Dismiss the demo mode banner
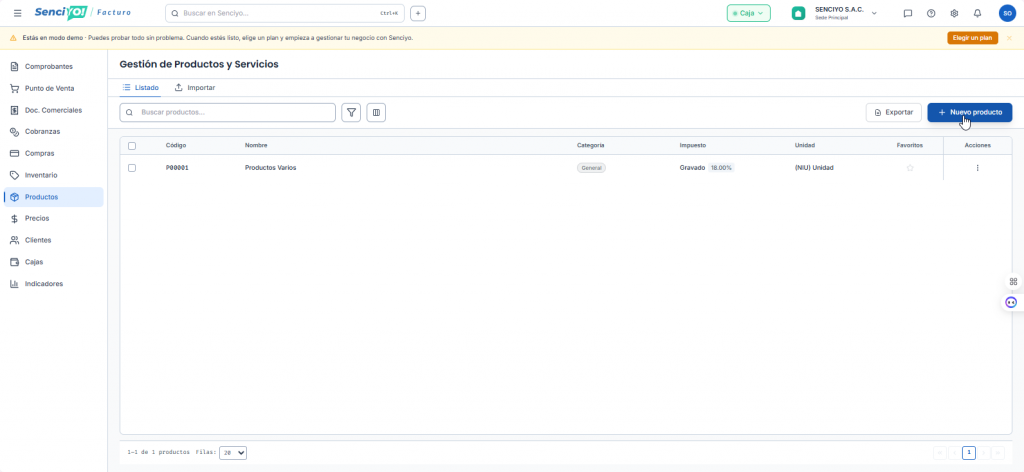 (1009, 38)
